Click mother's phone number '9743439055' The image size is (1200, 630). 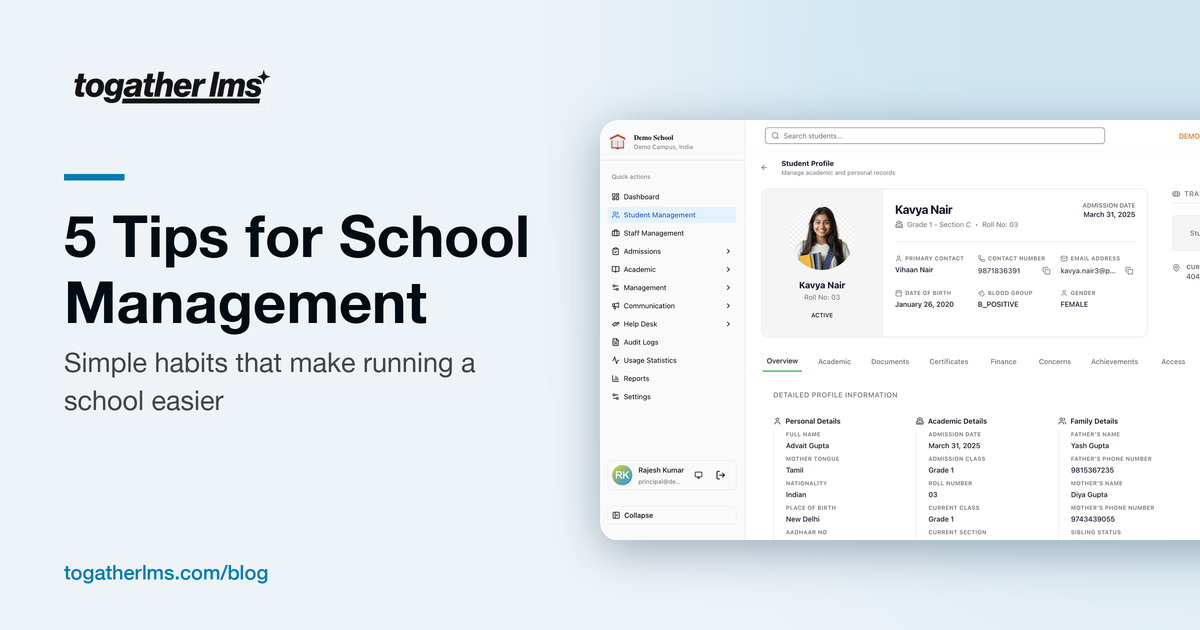tap(1092, 519)
